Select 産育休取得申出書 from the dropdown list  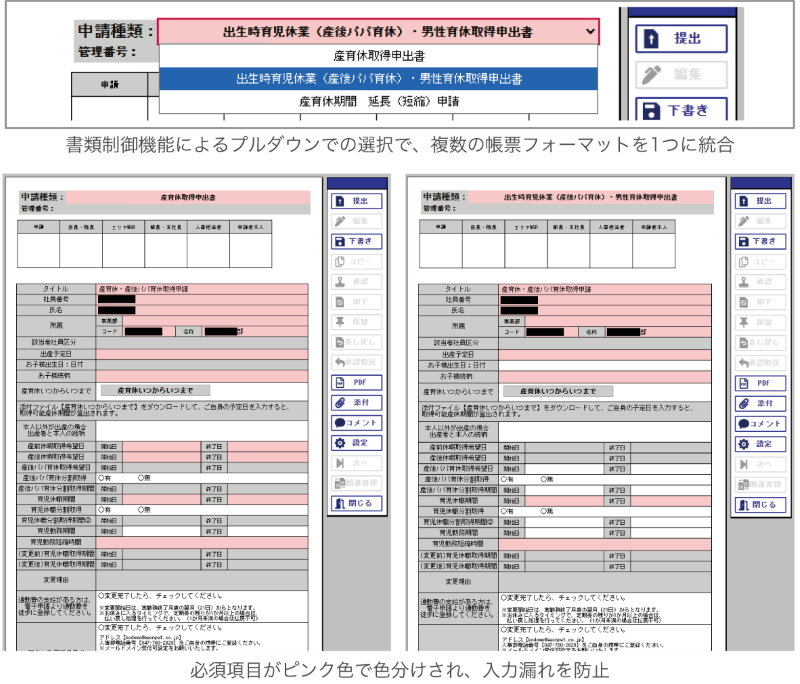(x=379, y=56)
